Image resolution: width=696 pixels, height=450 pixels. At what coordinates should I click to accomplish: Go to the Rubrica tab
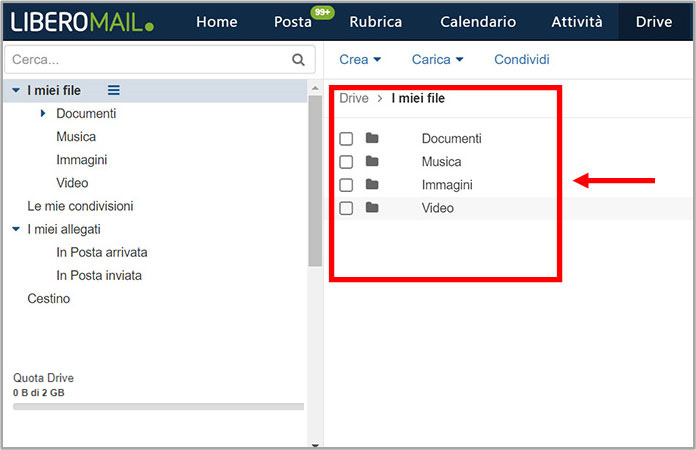(375, 21)
